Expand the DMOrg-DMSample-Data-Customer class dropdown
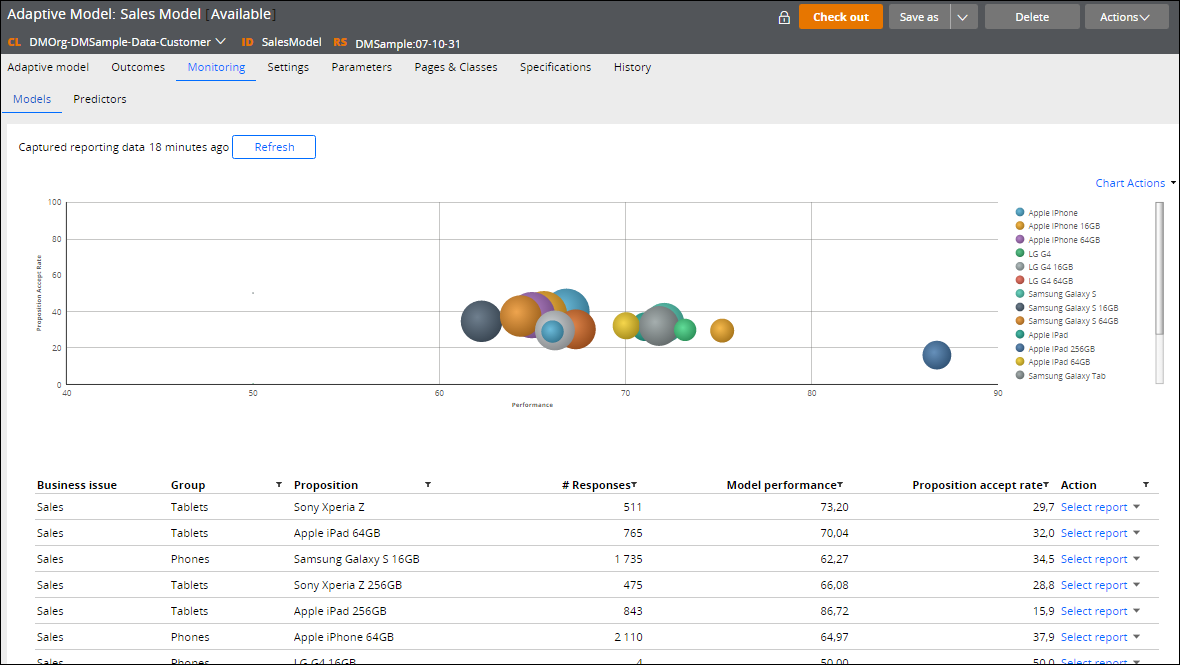1180x665 pixels. [221, 43]
